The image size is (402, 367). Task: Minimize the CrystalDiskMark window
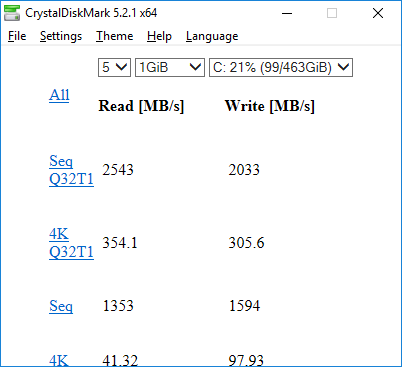(x=287, y=13)
